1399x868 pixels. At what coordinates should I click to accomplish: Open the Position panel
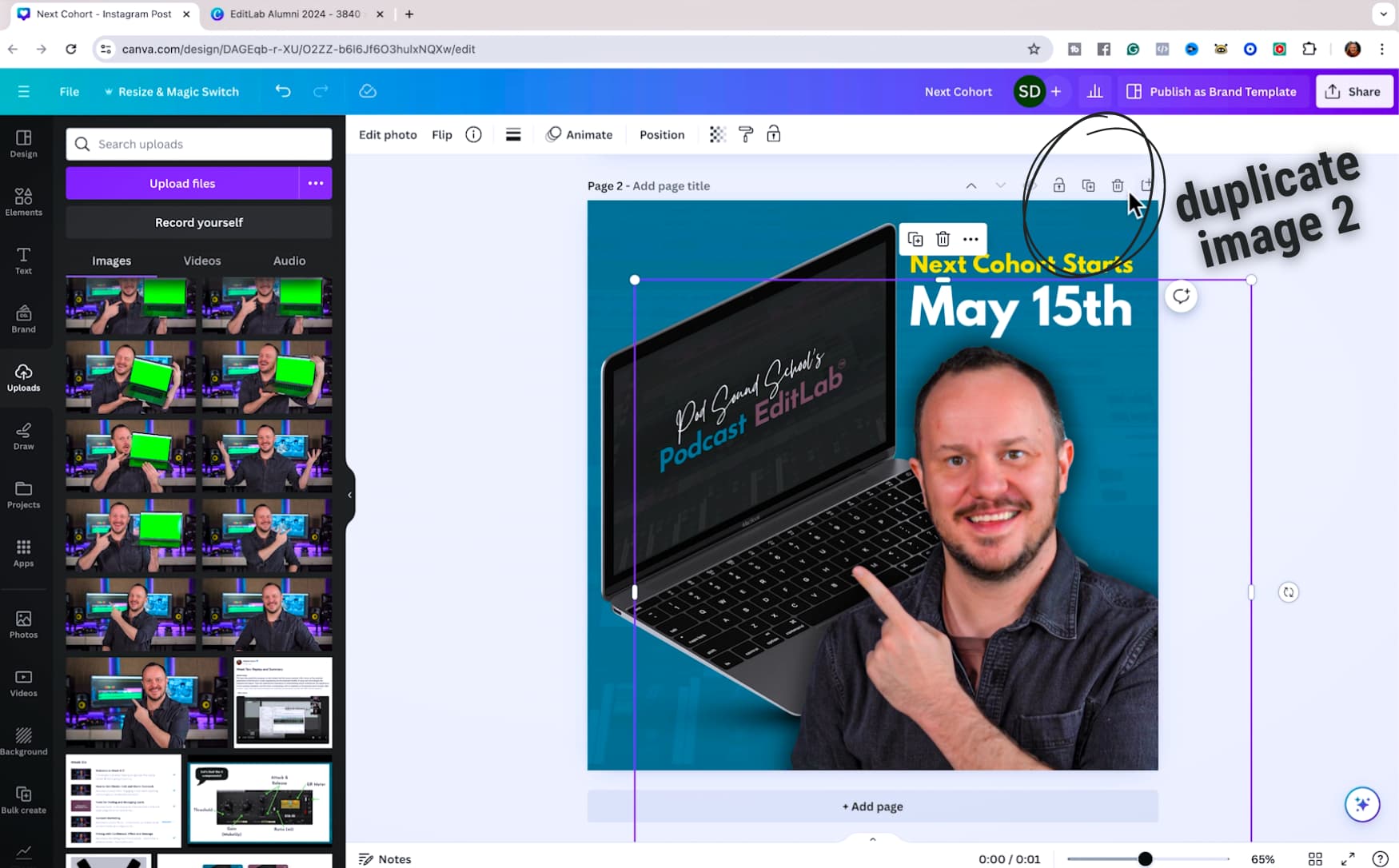pyautogui.click(x=662, y=134)
